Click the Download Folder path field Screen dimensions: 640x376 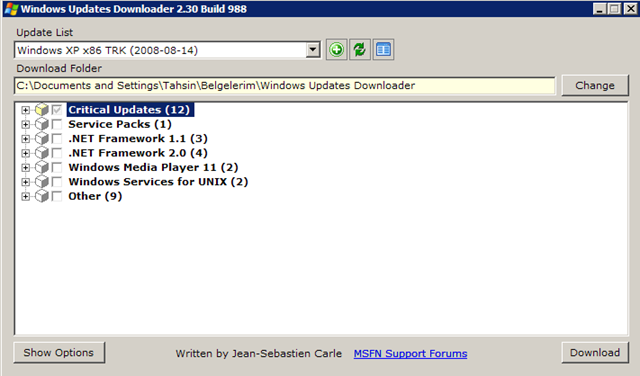tap(284, 85)
